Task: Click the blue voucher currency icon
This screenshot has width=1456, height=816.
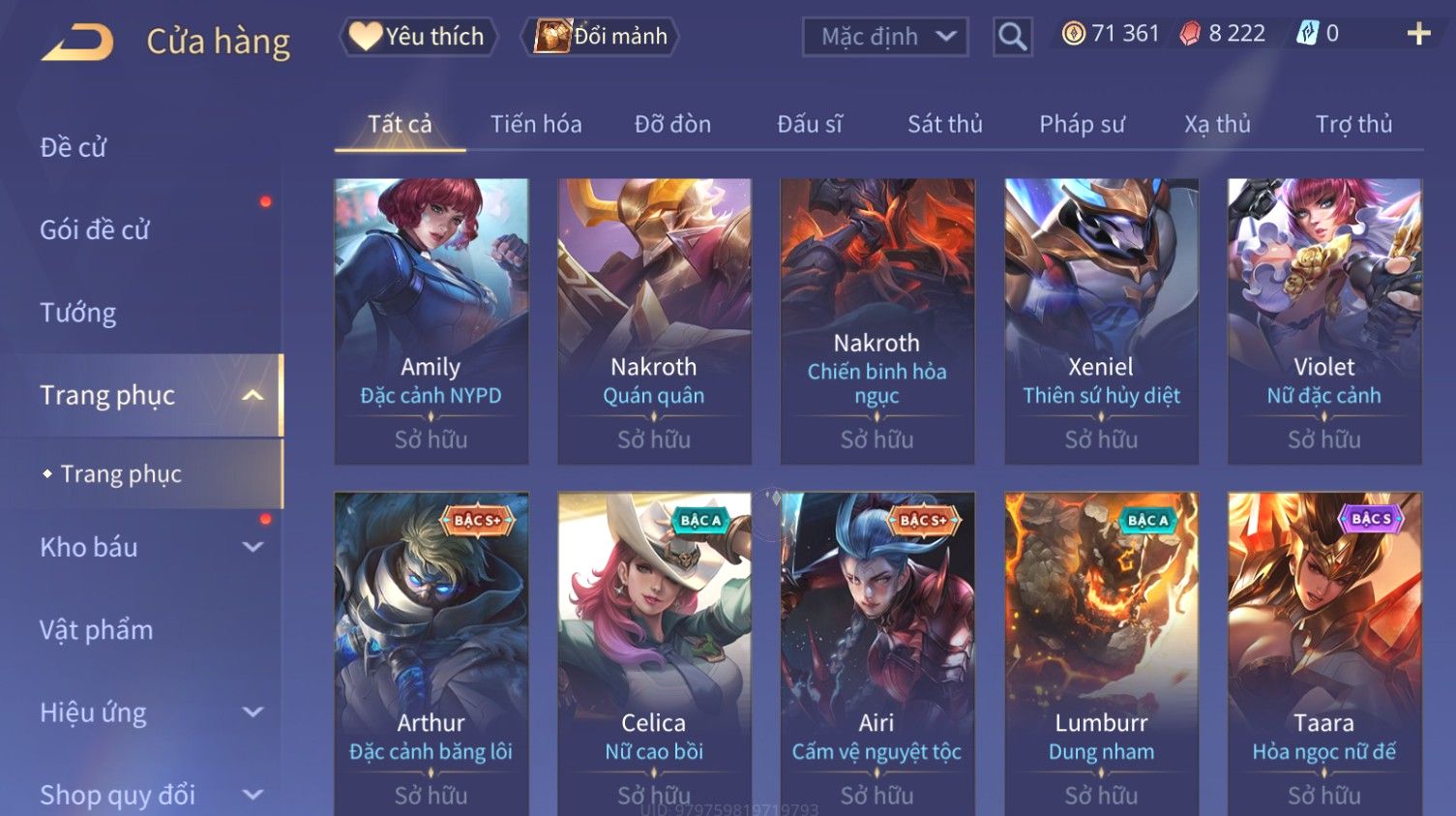Action: (1307, 34)
